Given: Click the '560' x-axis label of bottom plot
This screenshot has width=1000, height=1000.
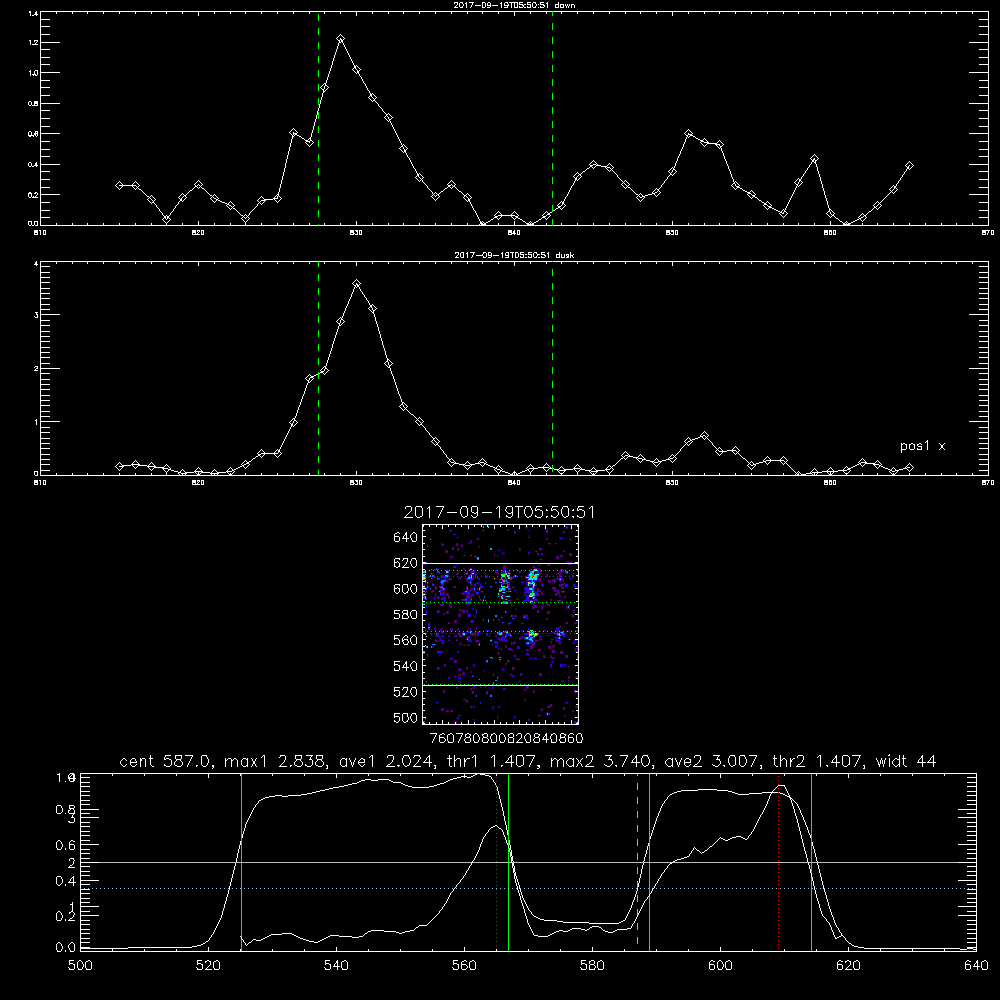Looking at the screenshot, I should (464, 966).
